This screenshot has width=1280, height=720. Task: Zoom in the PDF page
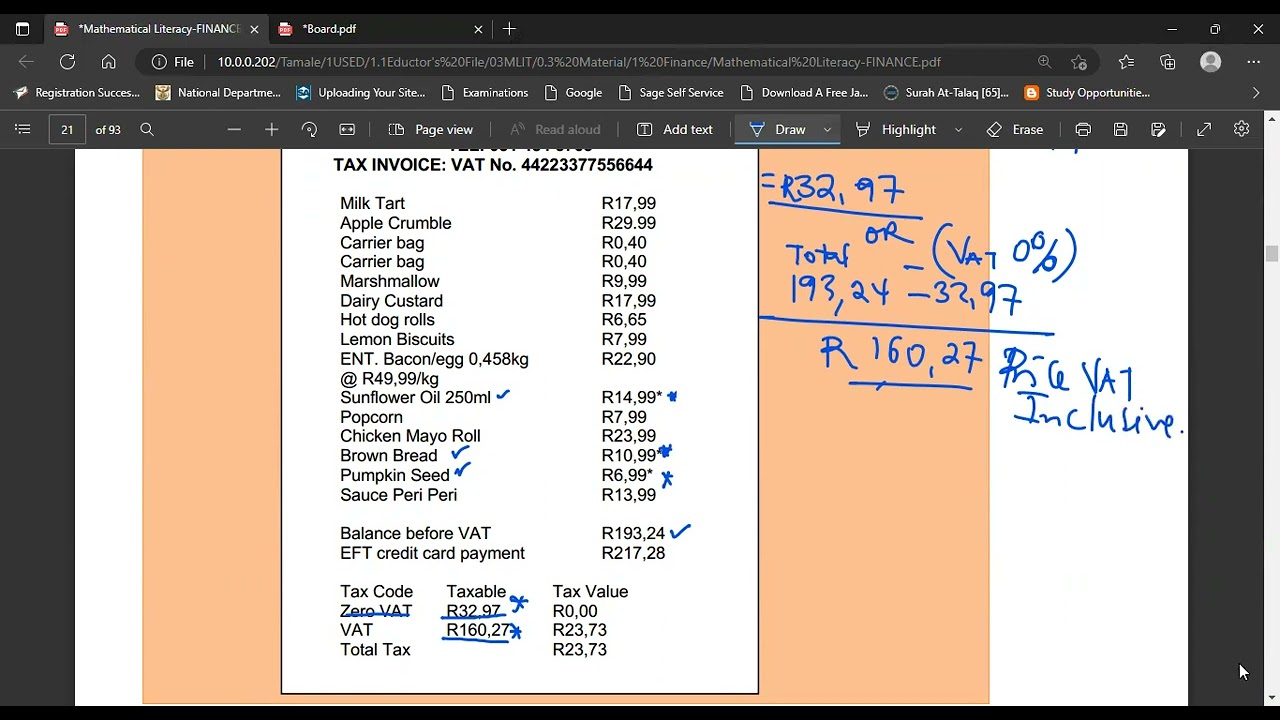click(x=271, y=129)
